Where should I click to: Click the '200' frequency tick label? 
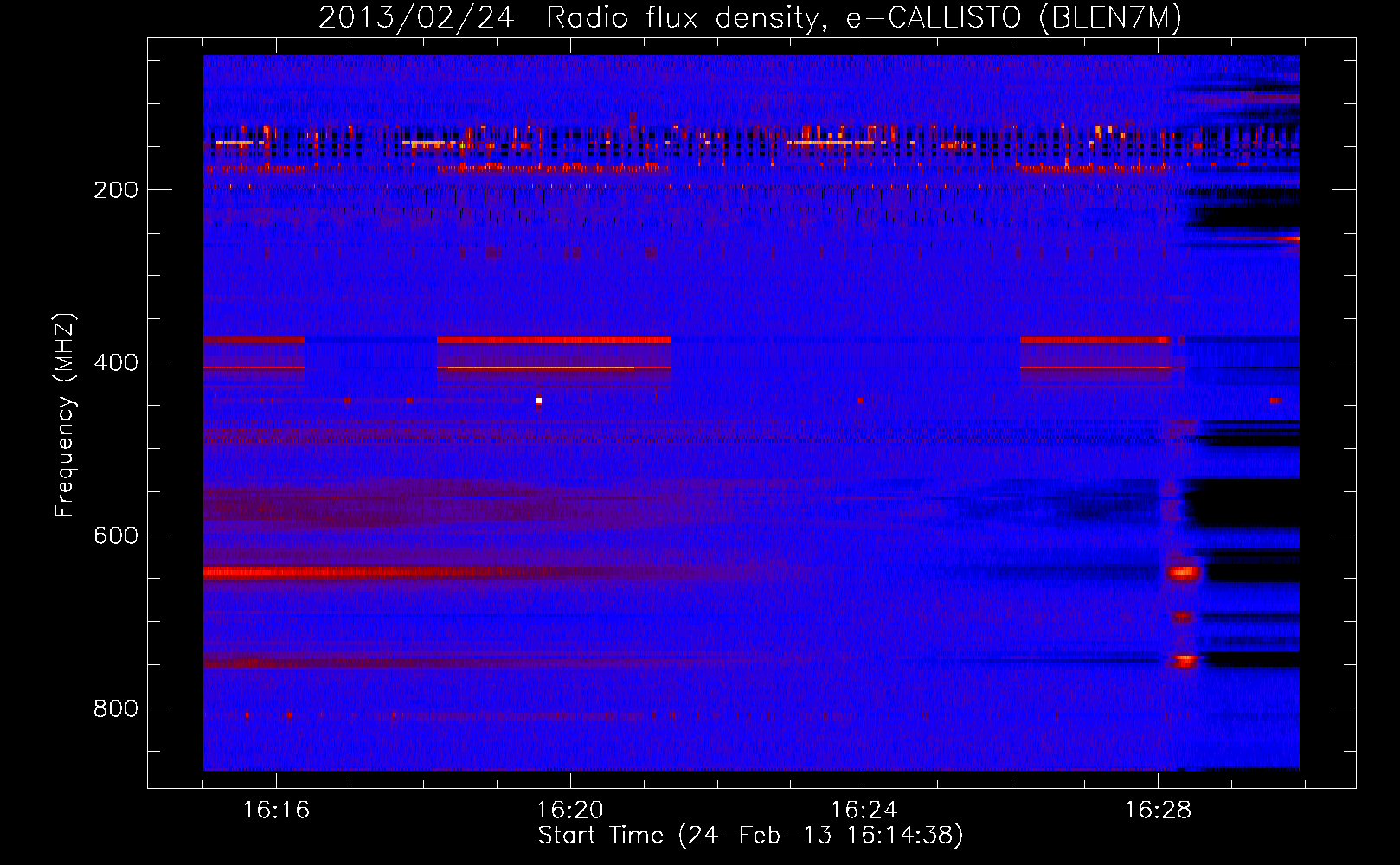tap(116, 190)
